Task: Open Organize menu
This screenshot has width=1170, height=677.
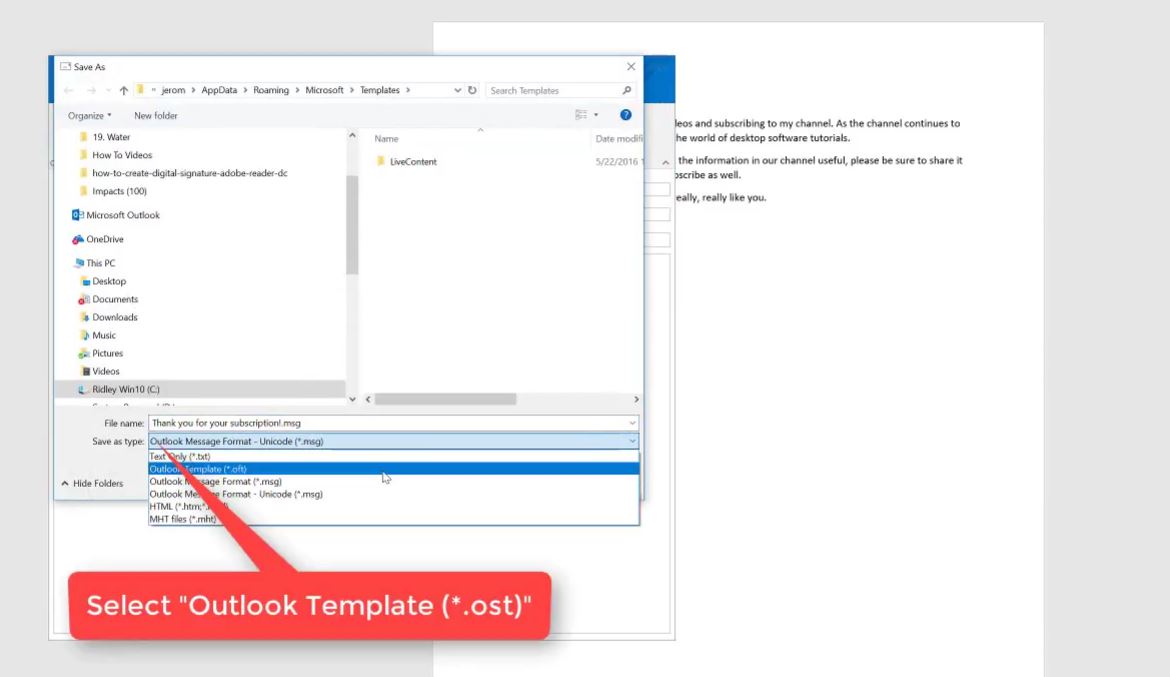Action: pos(90,116)
